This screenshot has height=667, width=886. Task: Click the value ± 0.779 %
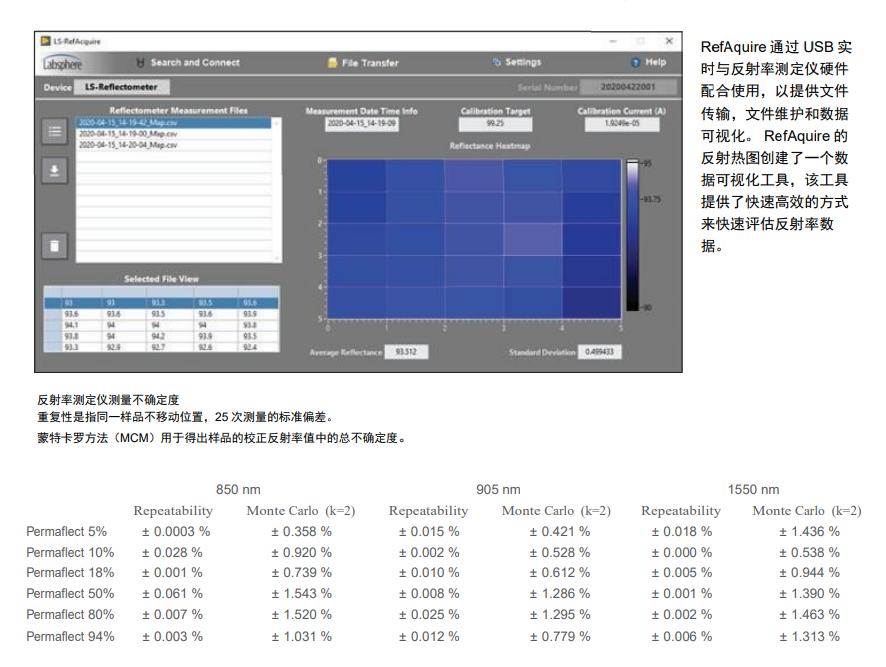(559, 636)
